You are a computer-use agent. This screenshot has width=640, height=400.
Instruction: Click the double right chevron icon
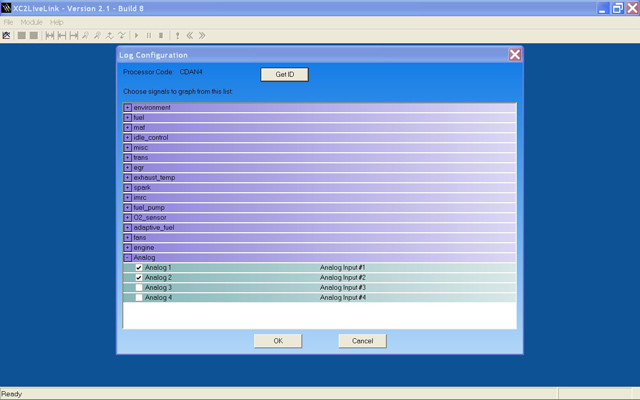point(202,35)
